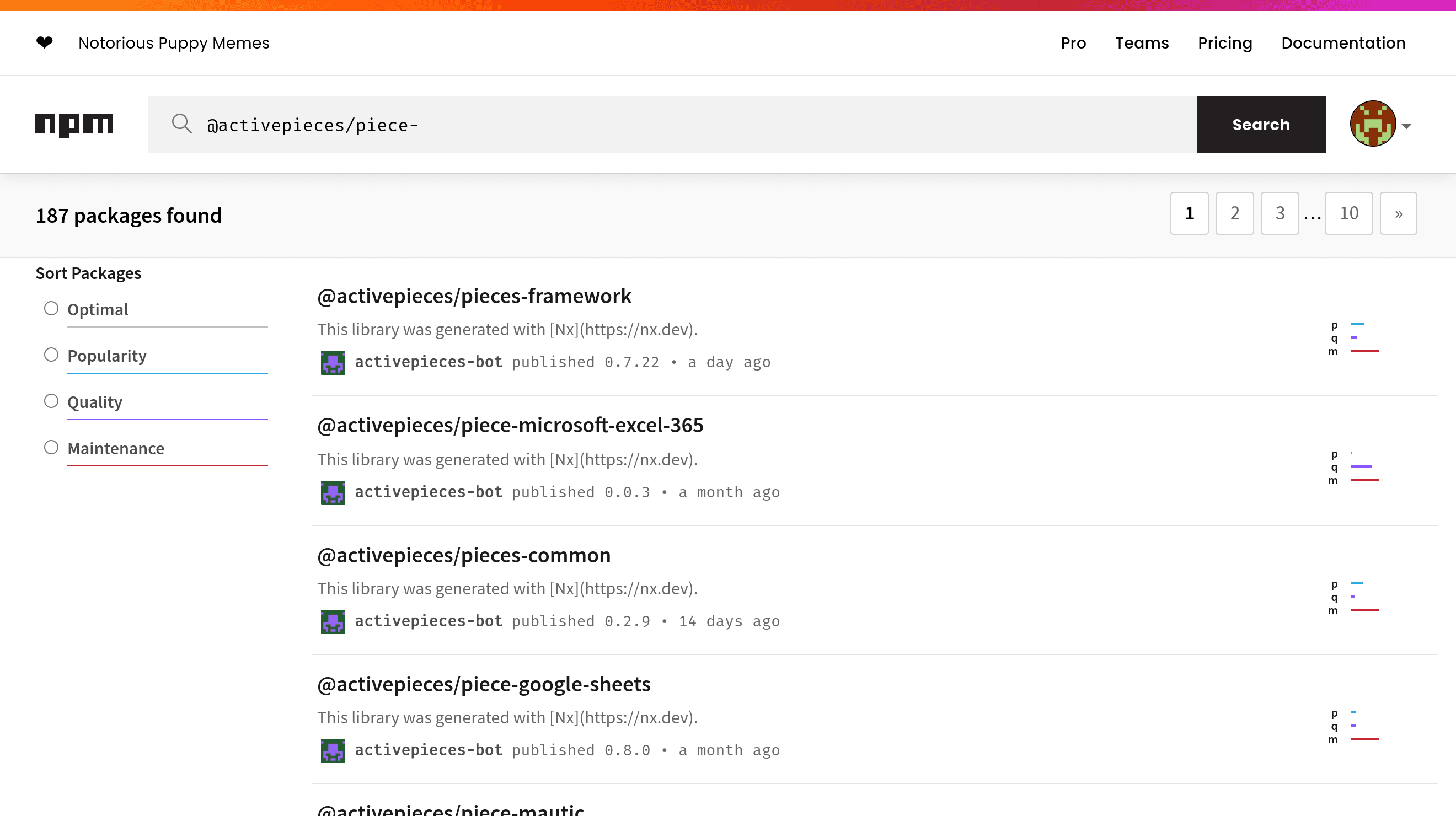Go to results page 2
The image size is (1456, 816).
(1234, 213)
